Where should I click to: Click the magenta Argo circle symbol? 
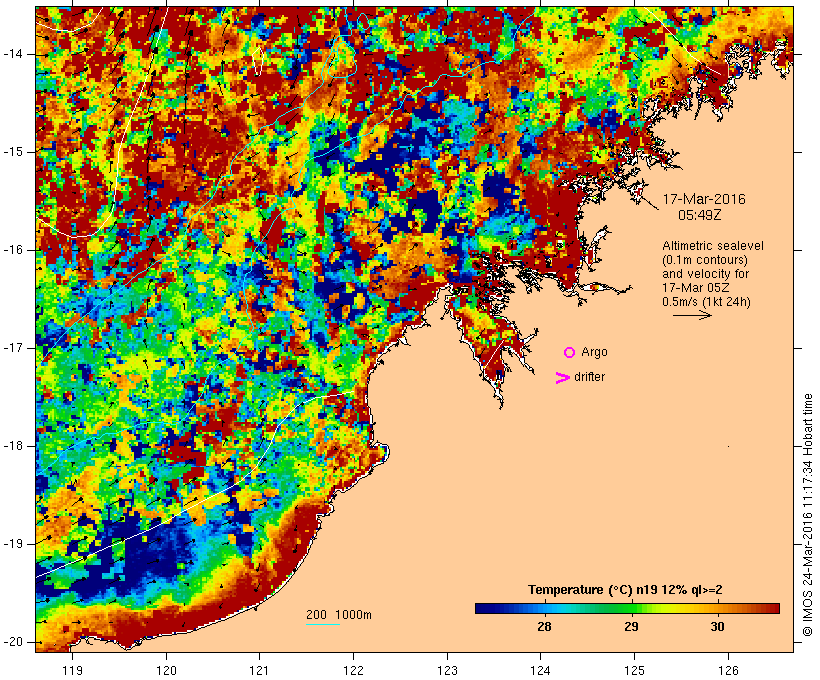click(x=570, y=353)
